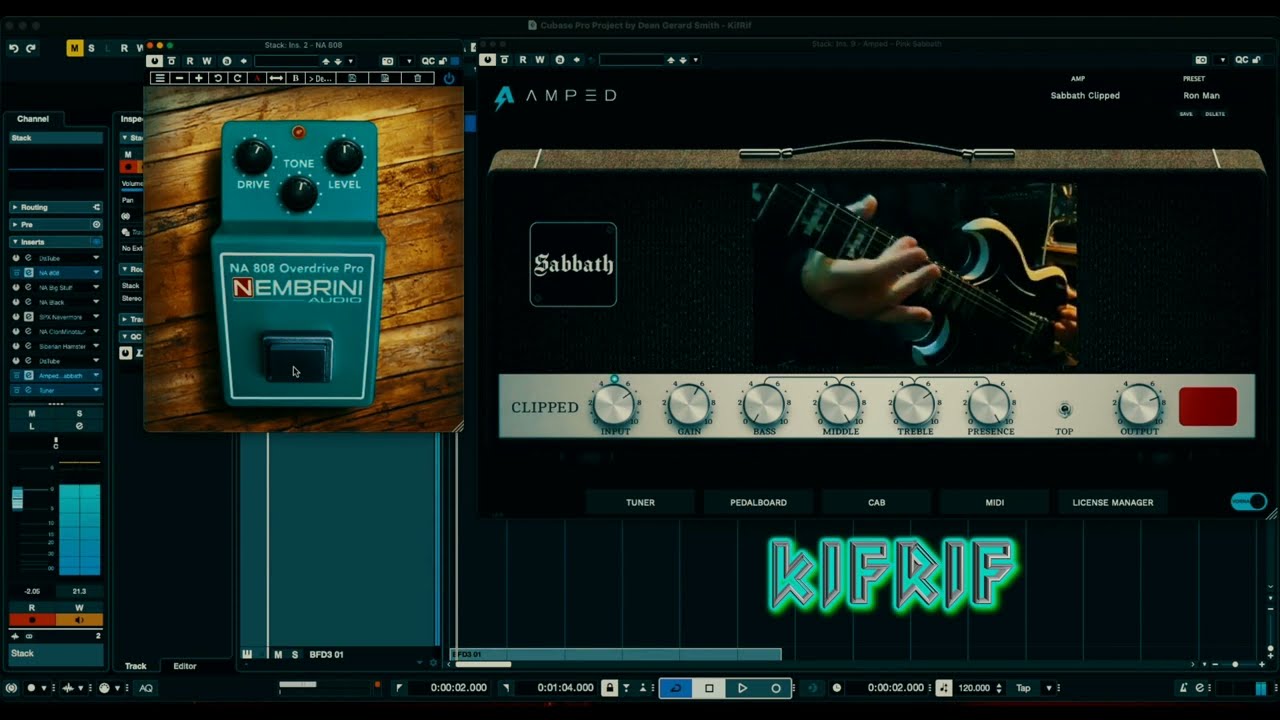Mute channel with strip M button
Viewport: 1280px width, 720px height.
pos(32,413)
